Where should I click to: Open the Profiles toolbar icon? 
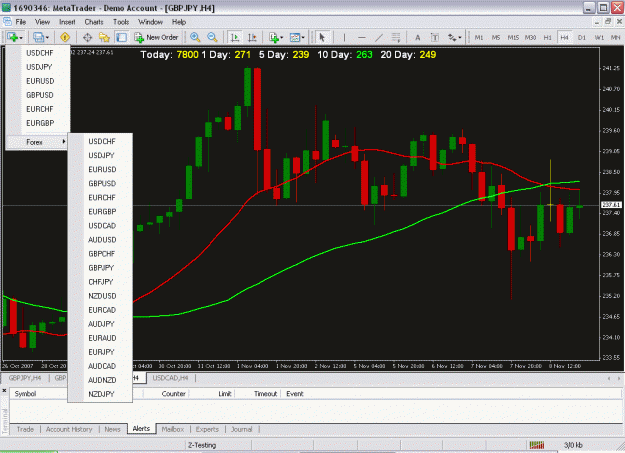pos(38,37)
